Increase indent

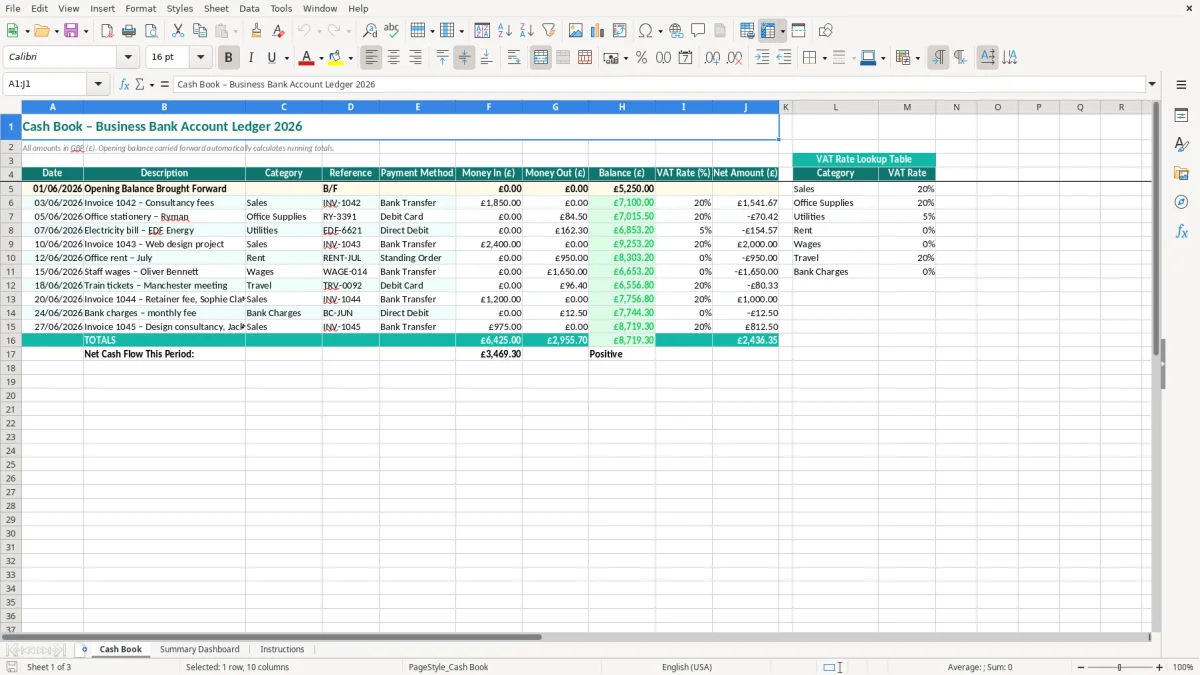pos(762,58)
